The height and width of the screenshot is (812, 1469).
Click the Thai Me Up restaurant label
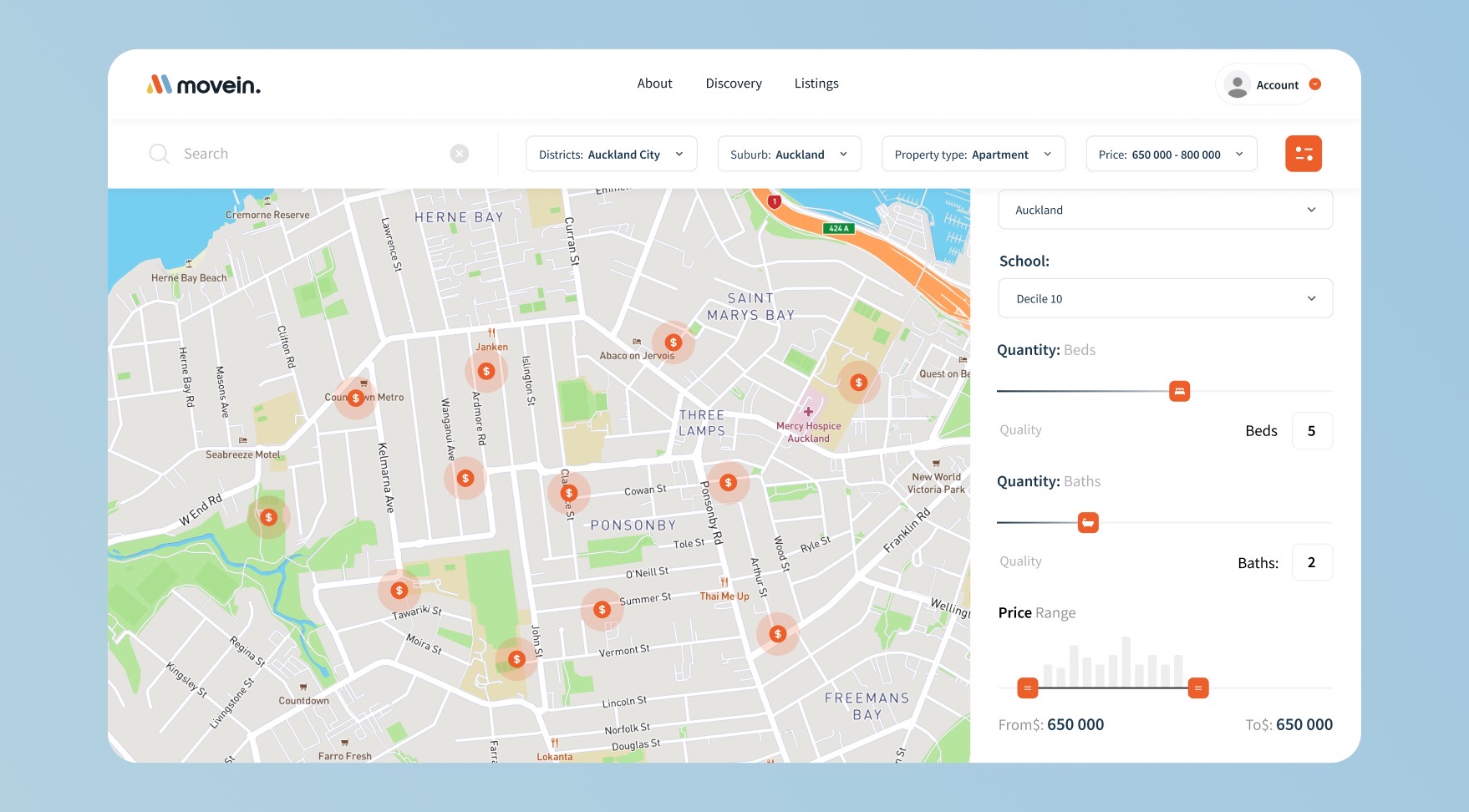pyautogui.click(x=724, y=596)
